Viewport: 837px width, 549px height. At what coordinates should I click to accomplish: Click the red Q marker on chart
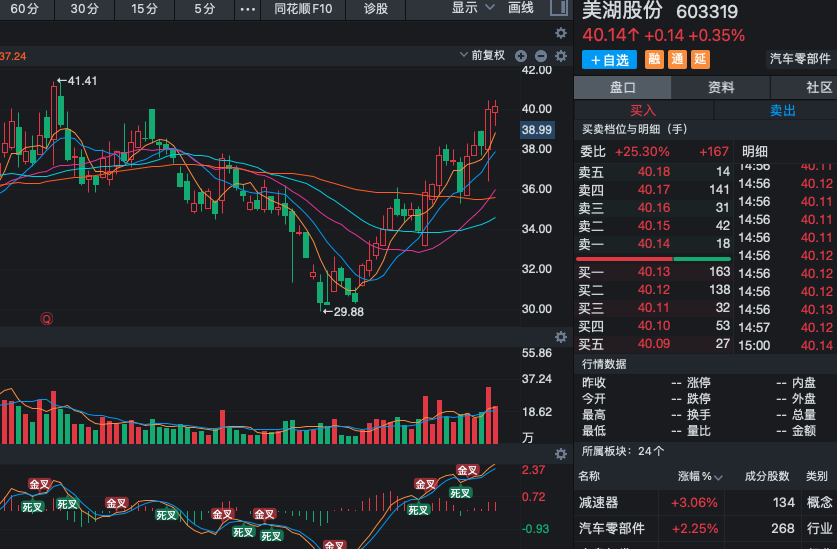[x=46, y=319]
